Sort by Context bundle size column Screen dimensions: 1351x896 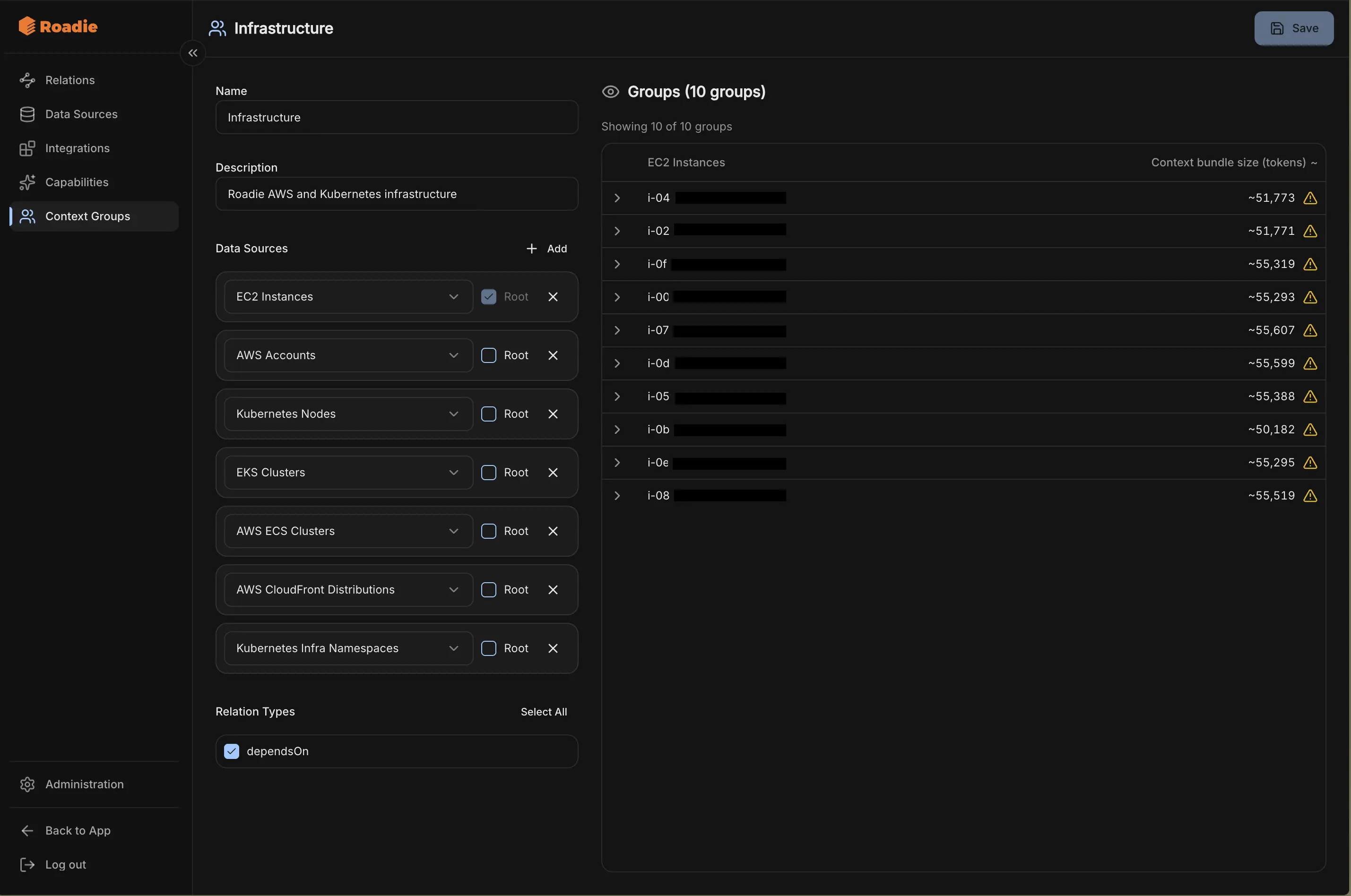[1233, 162]
